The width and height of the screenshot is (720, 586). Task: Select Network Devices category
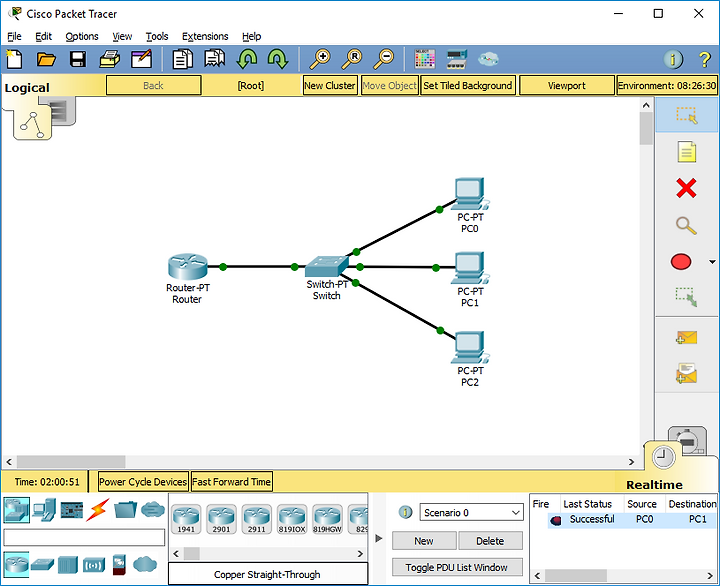17,510
